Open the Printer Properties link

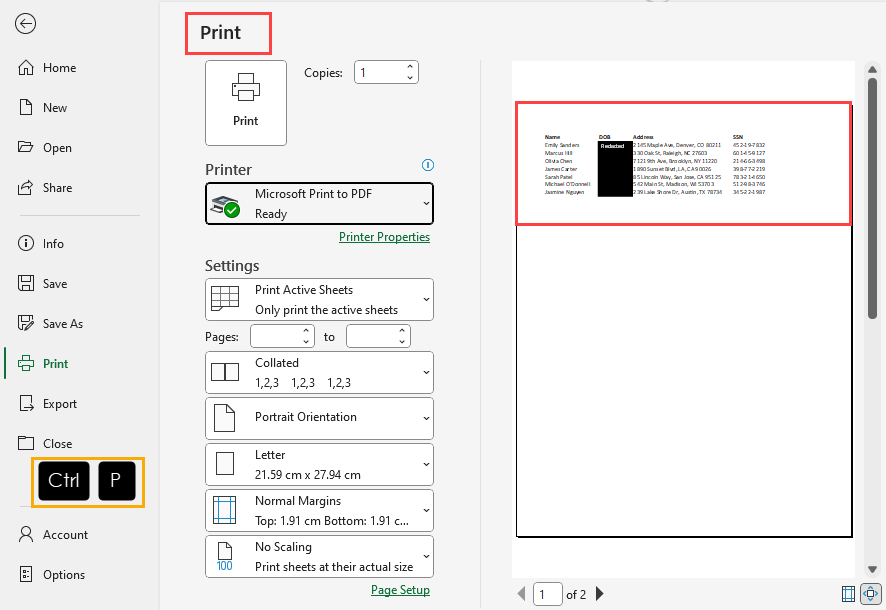coord(384,237)
